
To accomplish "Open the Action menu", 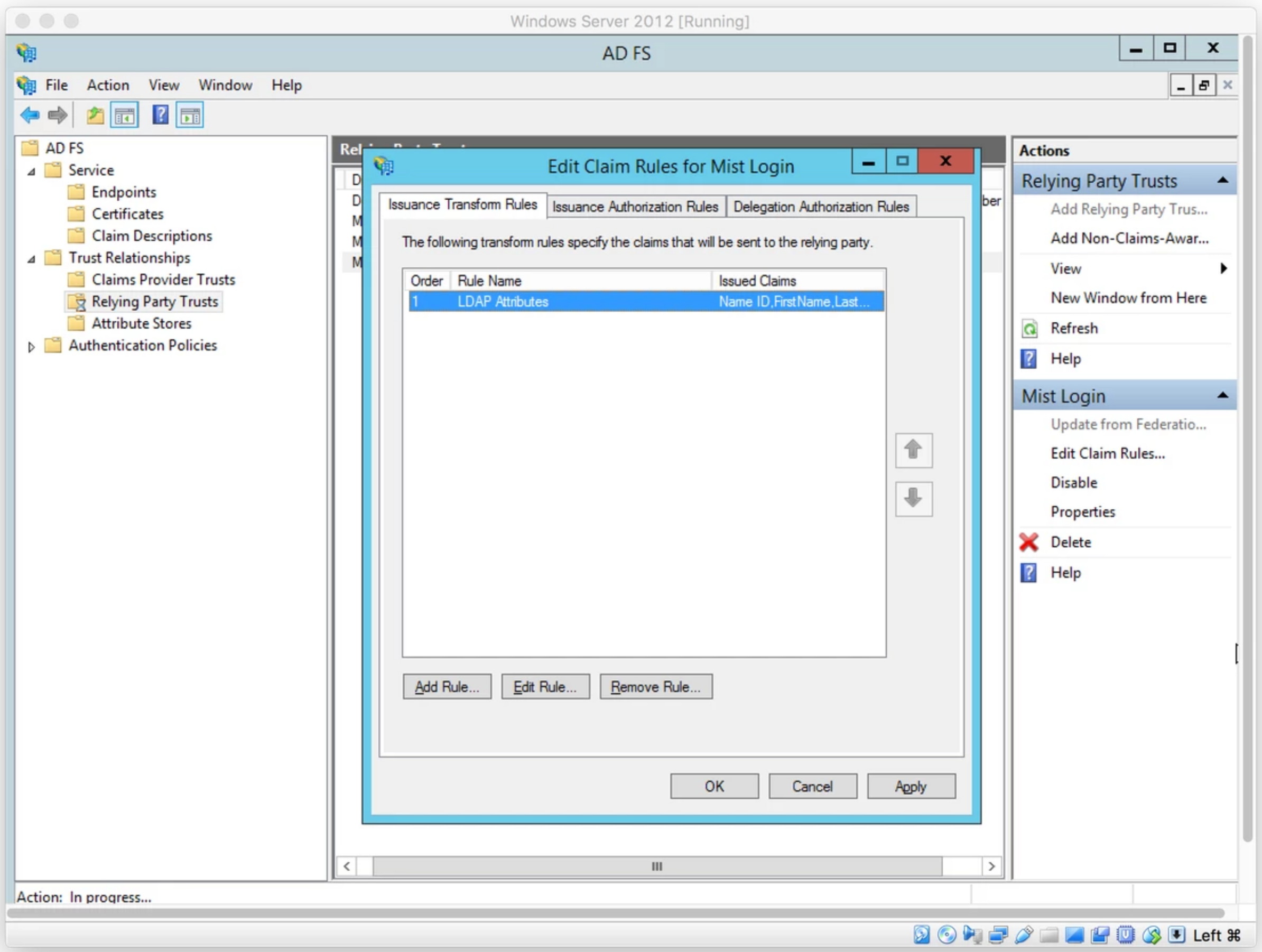I will [108, 85].
